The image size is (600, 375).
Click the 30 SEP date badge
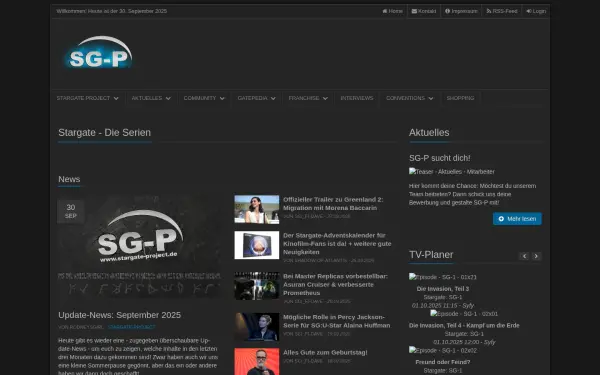click(71, 211)
